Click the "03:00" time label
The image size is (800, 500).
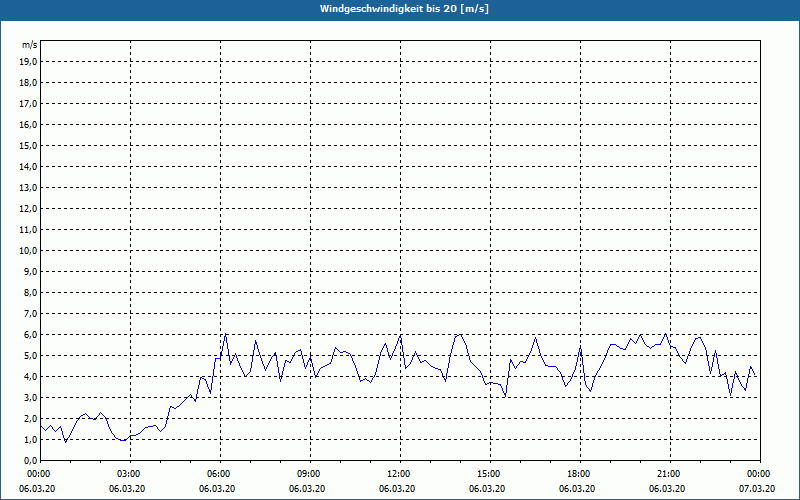131,474
